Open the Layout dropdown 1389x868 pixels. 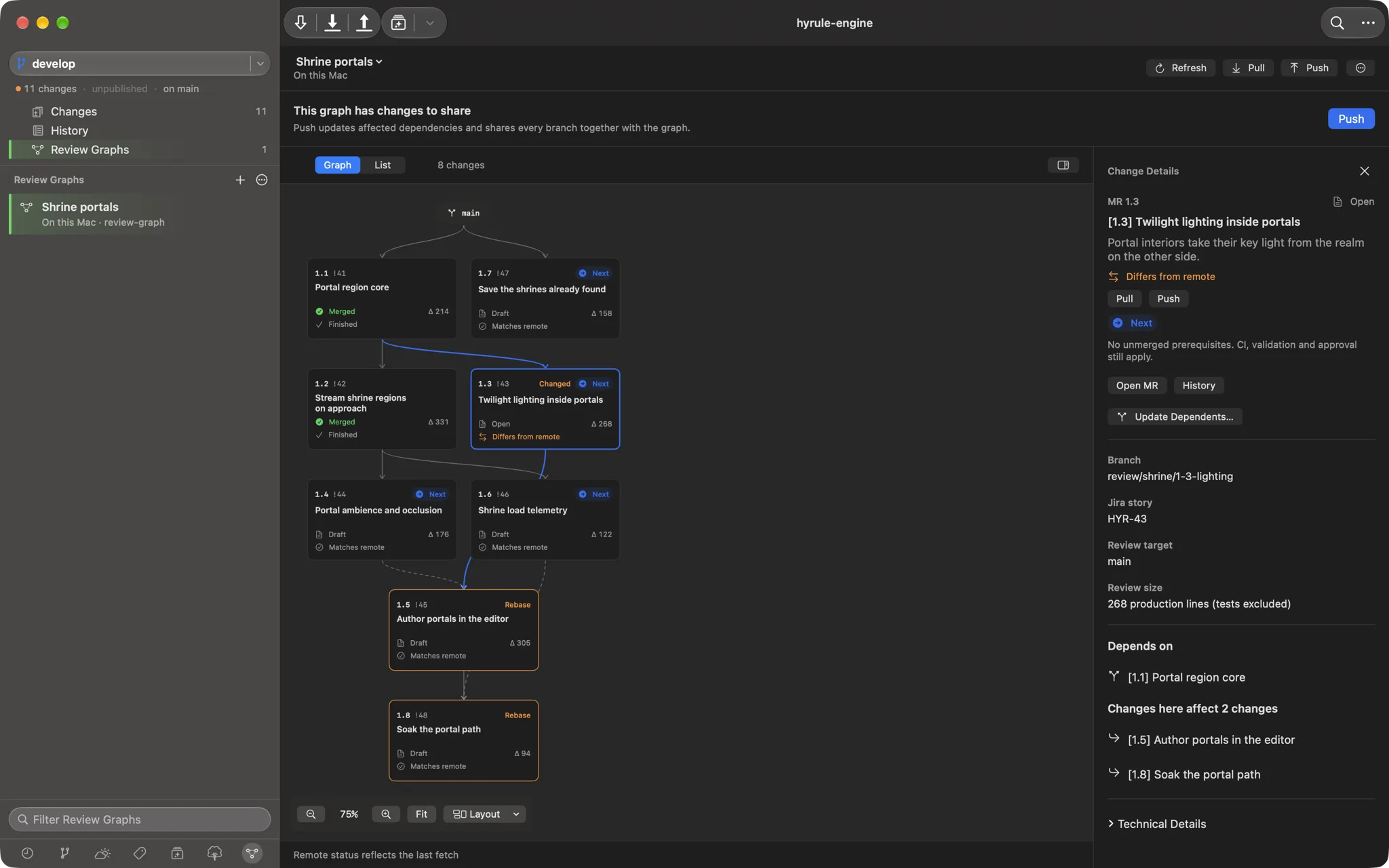[x=485, y=814]
